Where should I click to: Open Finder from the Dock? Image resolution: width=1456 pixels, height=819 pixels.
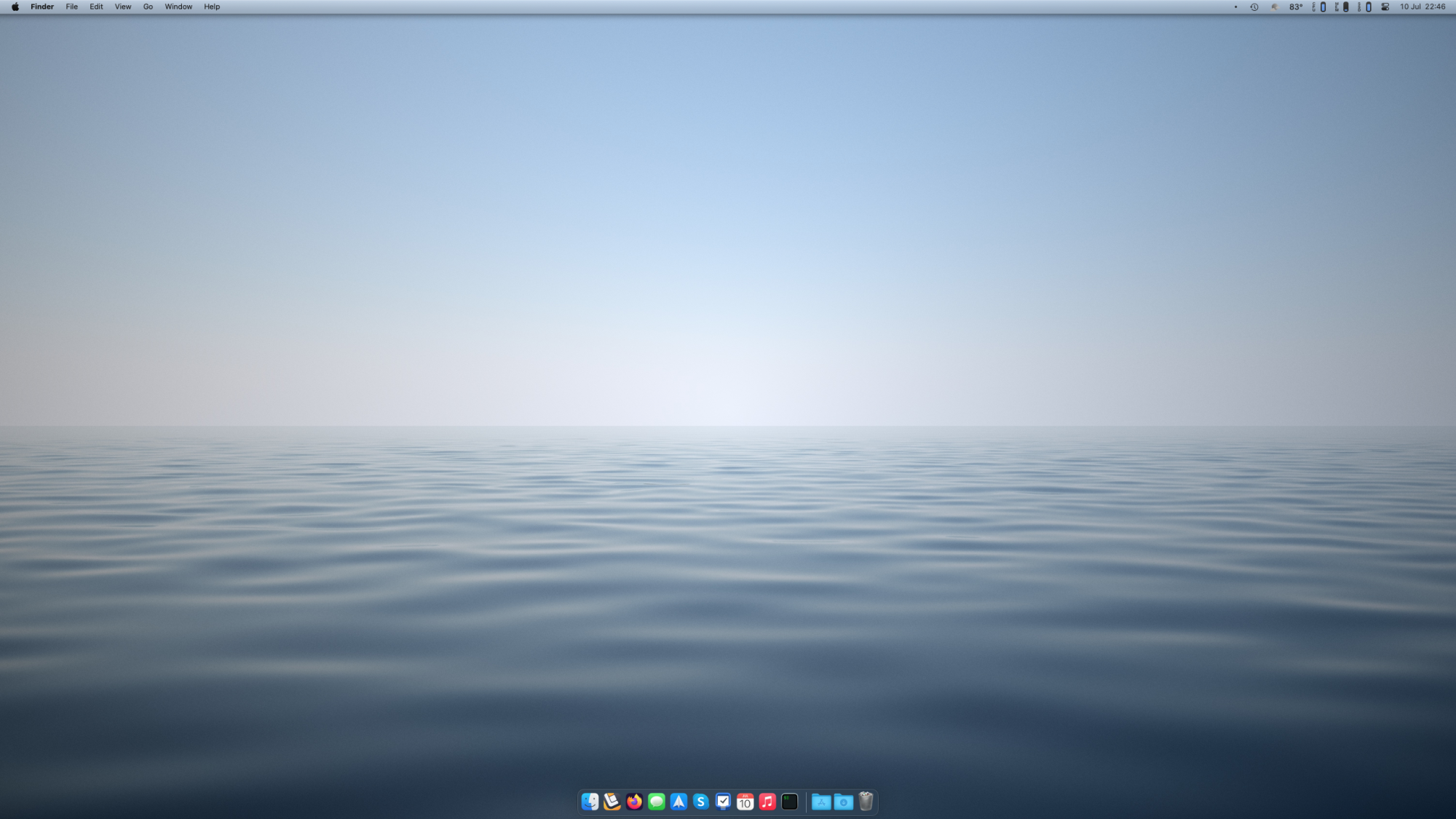[590, 802]
